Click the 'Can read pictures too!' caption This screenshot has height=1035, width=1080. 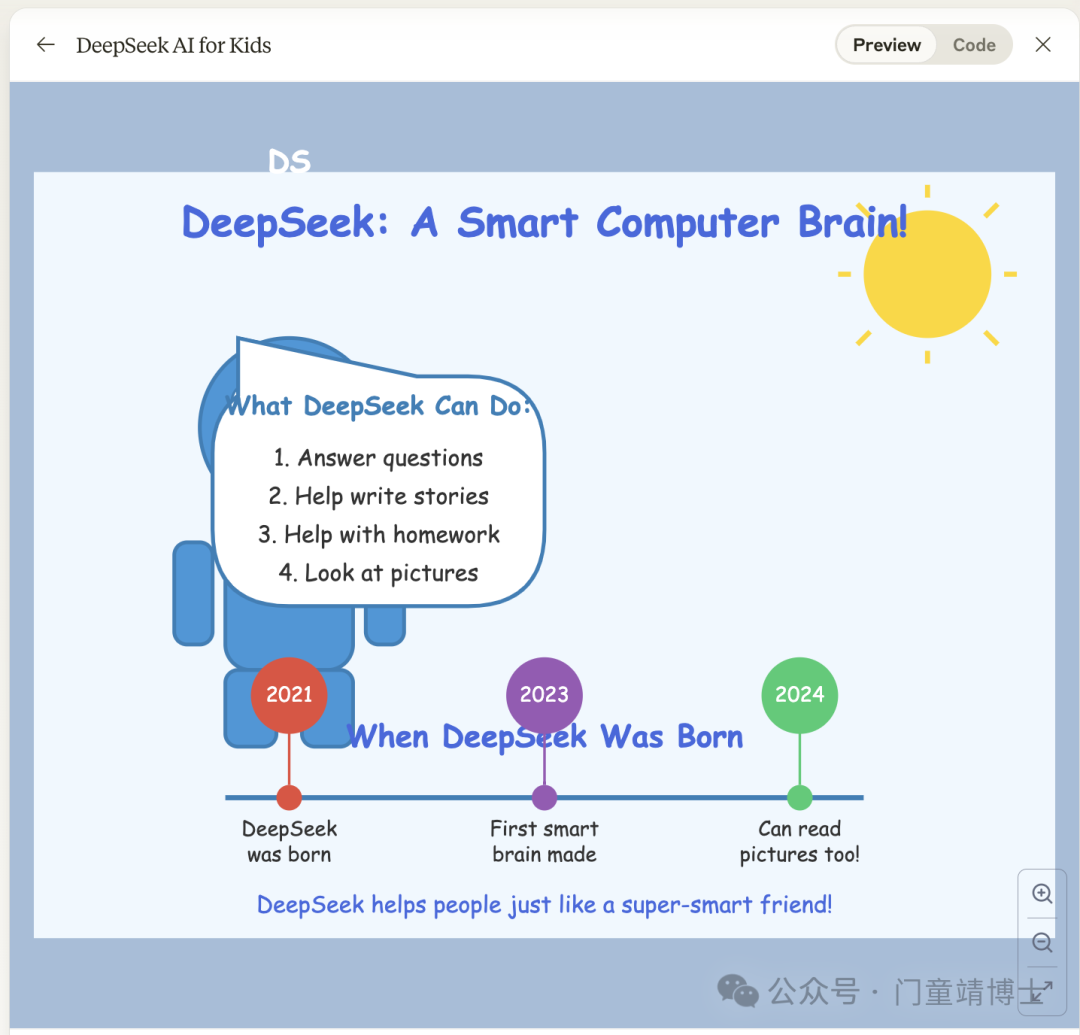pos(800,841)
